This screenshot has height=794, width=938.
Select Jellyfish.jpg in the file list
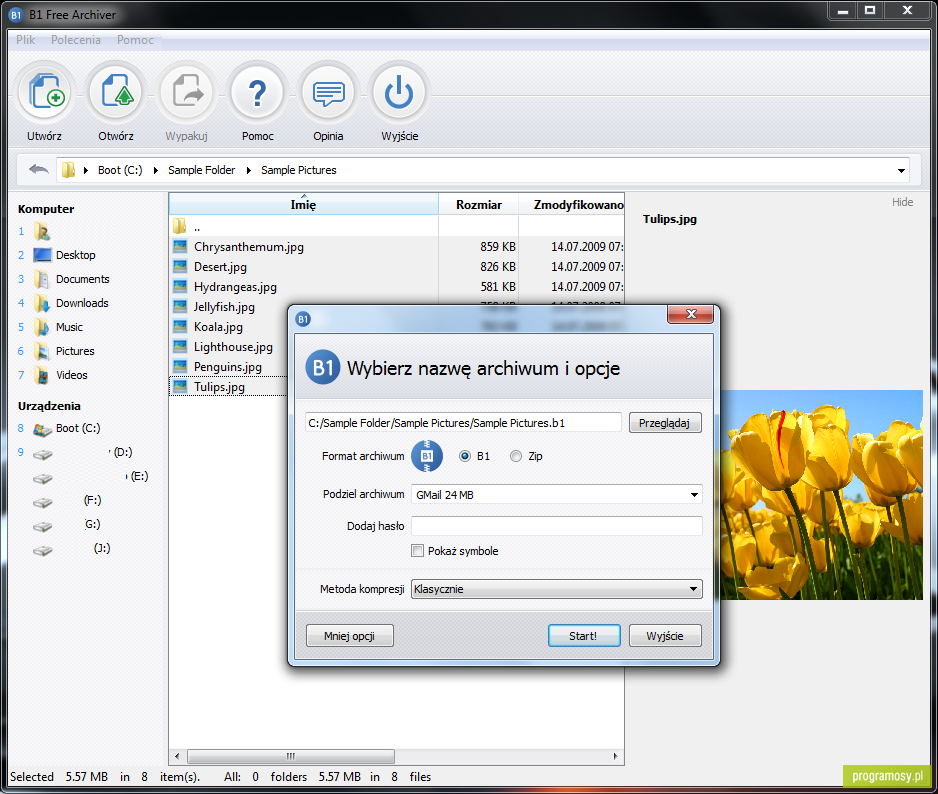click(x=224, y=307)
